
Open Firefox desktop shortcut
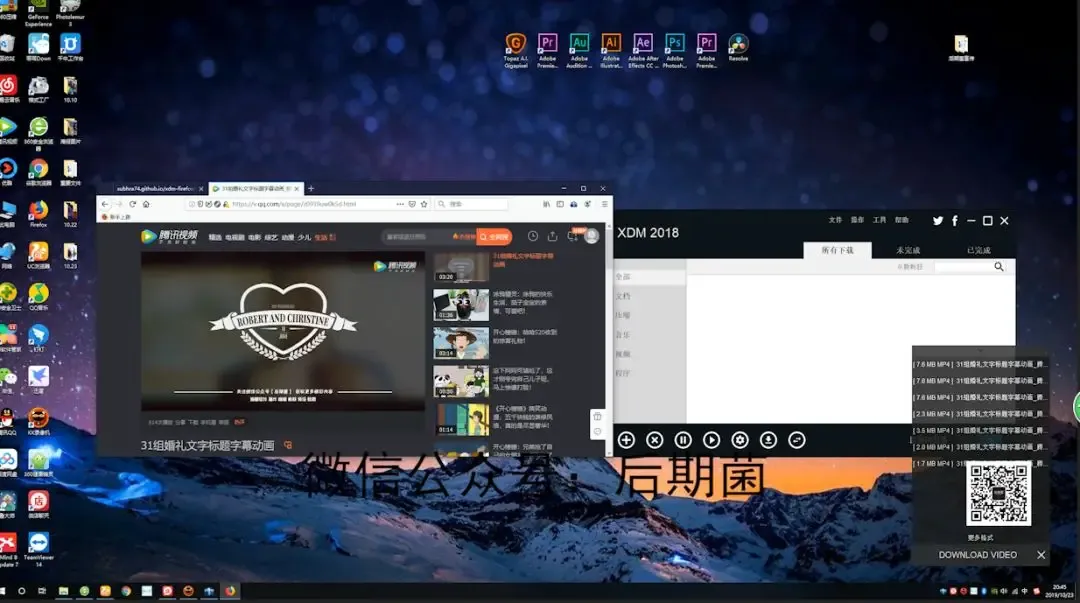39,214
